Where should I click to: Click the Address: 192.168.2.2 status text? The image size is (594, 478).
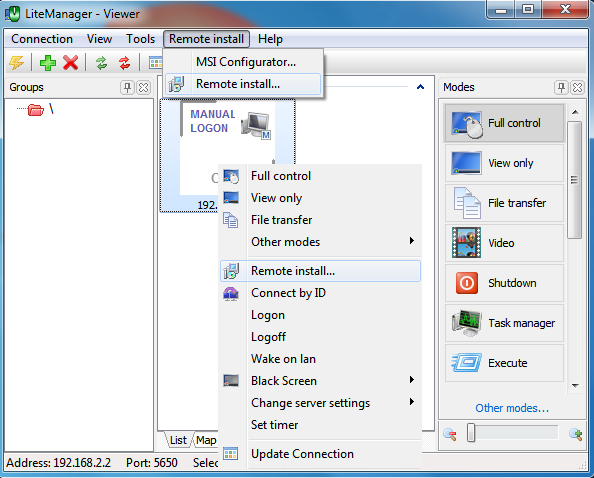click(x=58, y=463)
